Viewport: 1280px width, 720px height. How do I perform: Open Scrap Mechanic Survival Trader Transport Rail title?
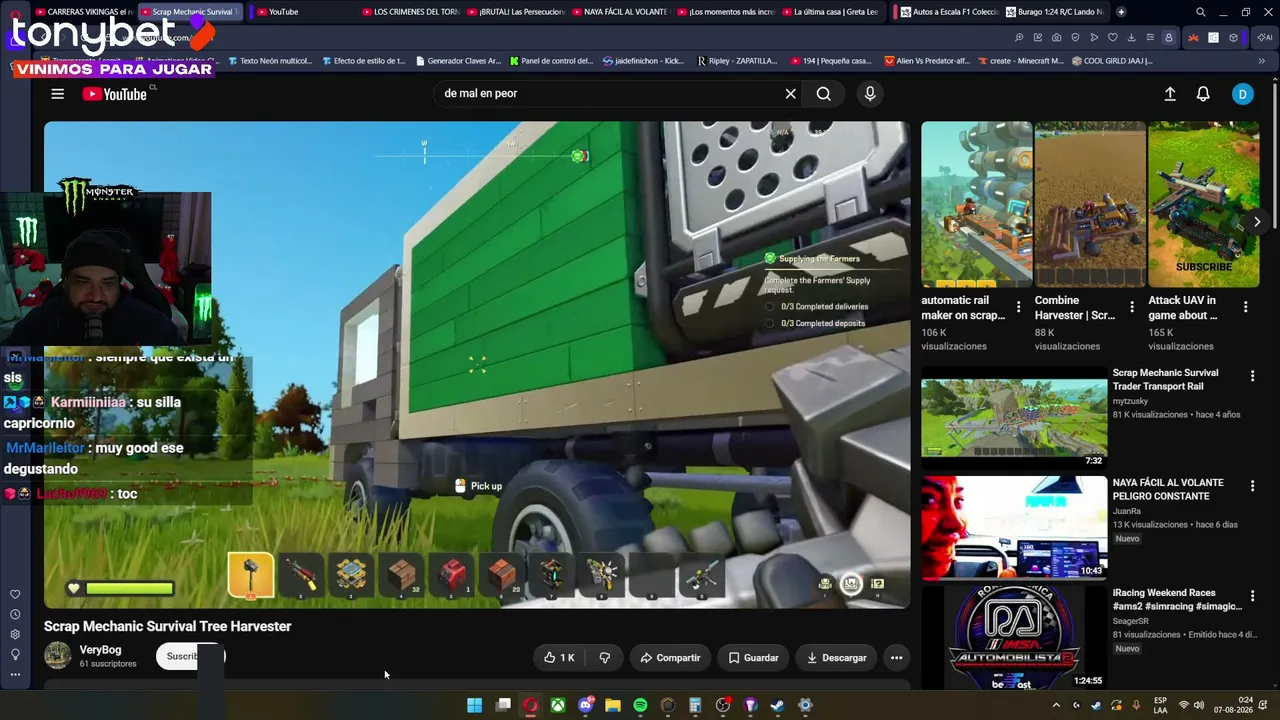[x=1165, y=380]
